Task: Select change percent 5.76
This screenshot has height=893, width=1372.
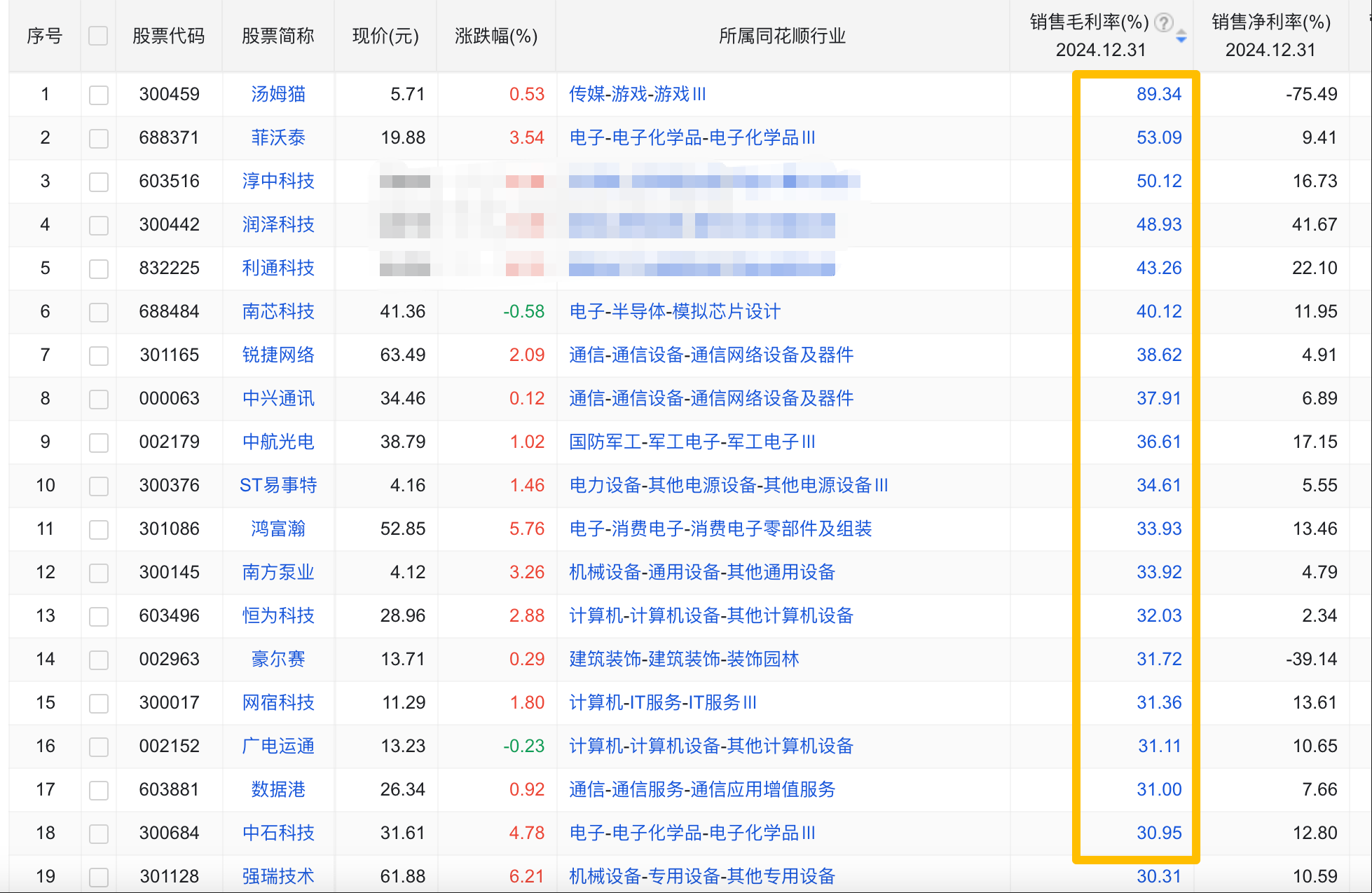Action: coord(527,529)
